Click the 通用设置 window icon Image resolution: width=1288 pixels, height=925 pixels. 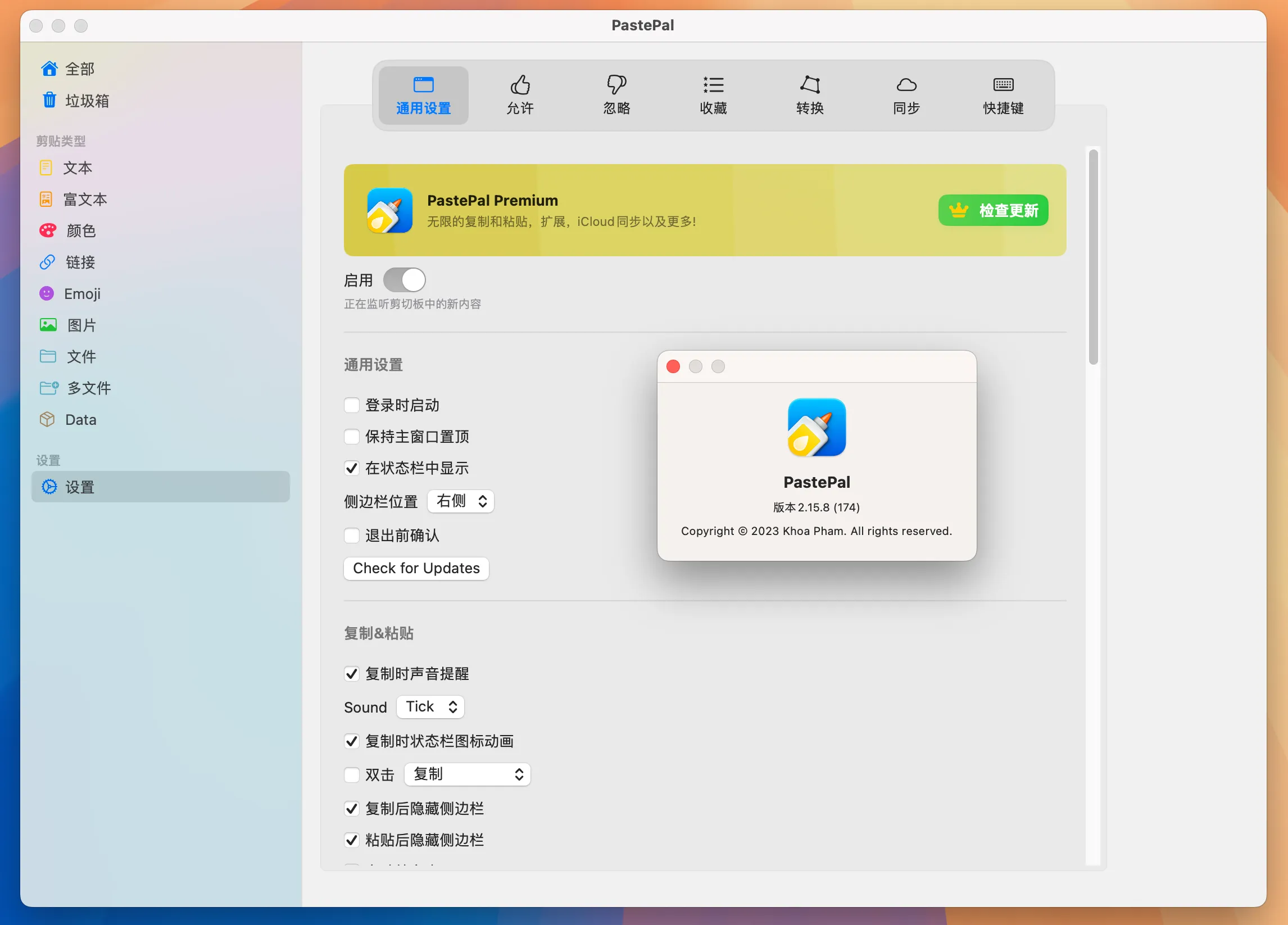pyautogui.click(x=423, y=85)
